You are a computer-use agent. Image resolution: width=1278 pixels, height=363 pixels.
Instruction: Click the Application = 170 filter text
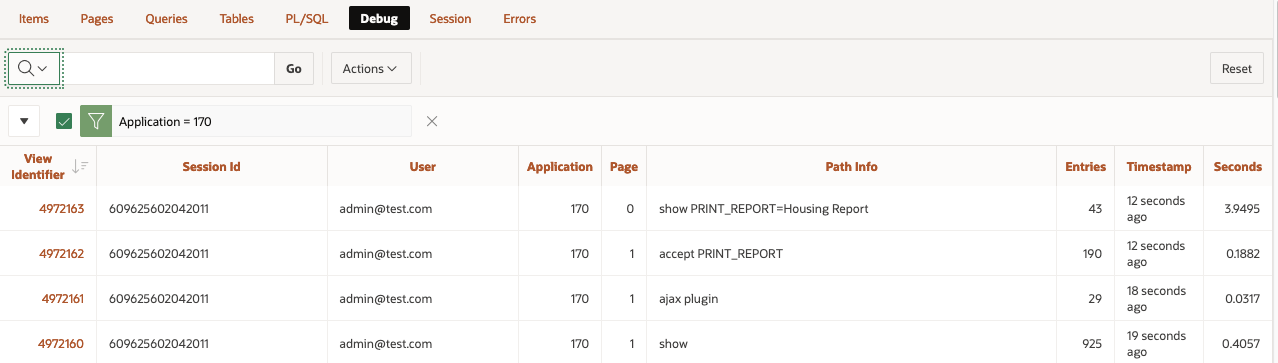point(165,121)
